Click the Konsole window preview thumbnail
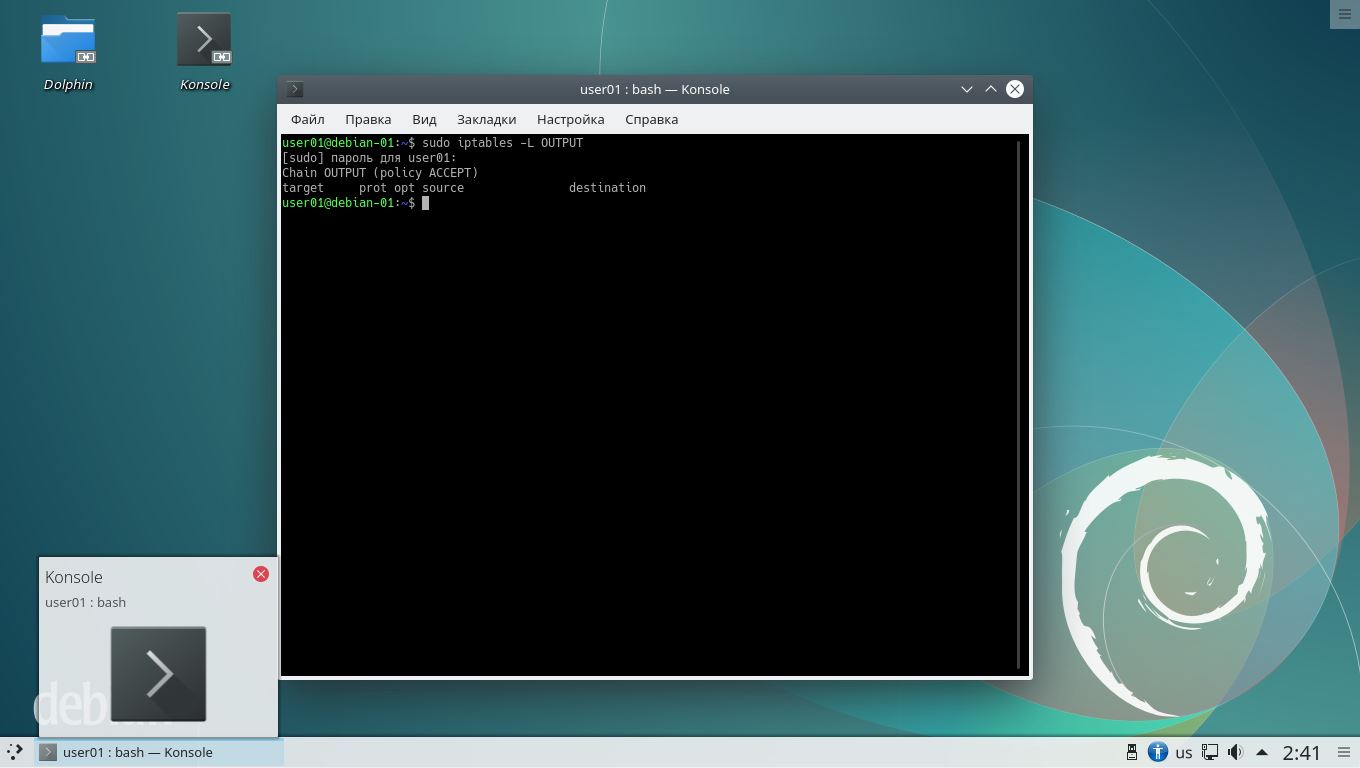 point(158,674)
